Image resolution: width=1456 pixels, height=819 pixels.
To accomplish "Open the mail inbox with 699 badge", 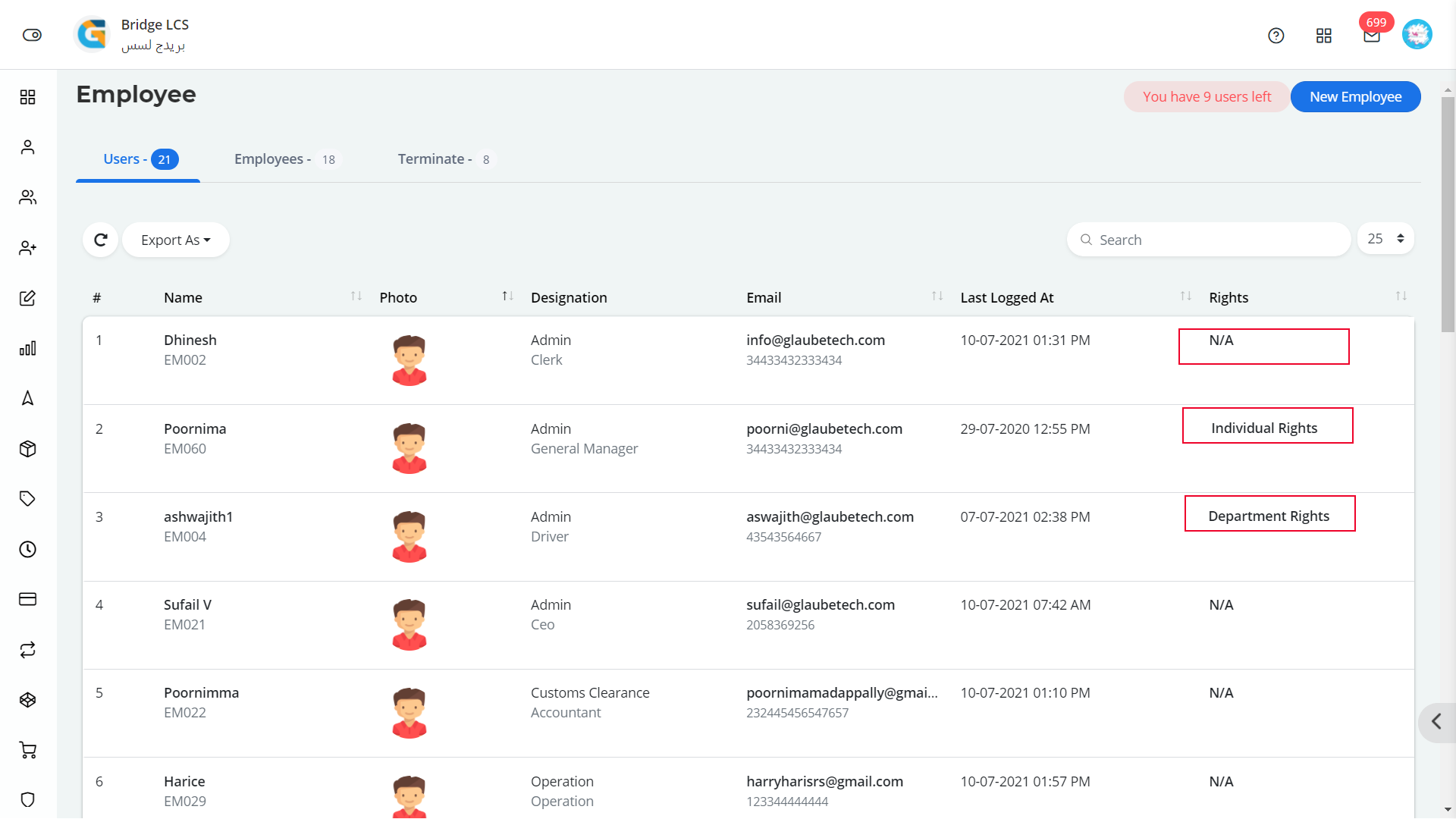I will [1372, 36].
